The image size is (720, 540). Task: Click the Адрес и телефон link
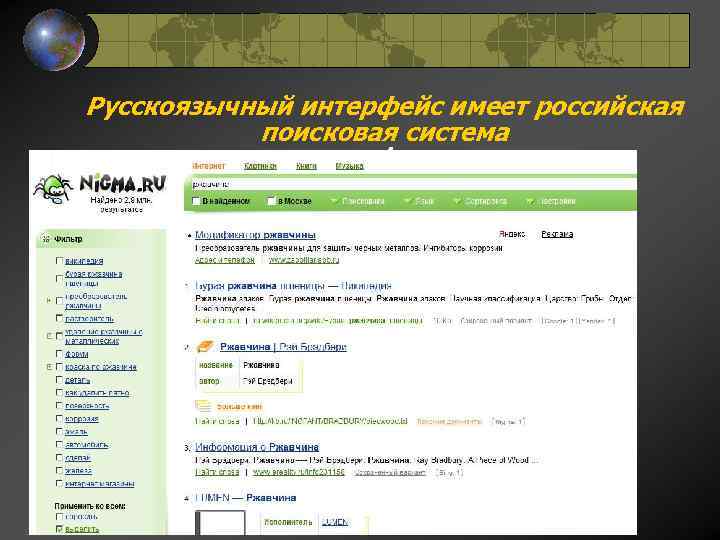225,260
